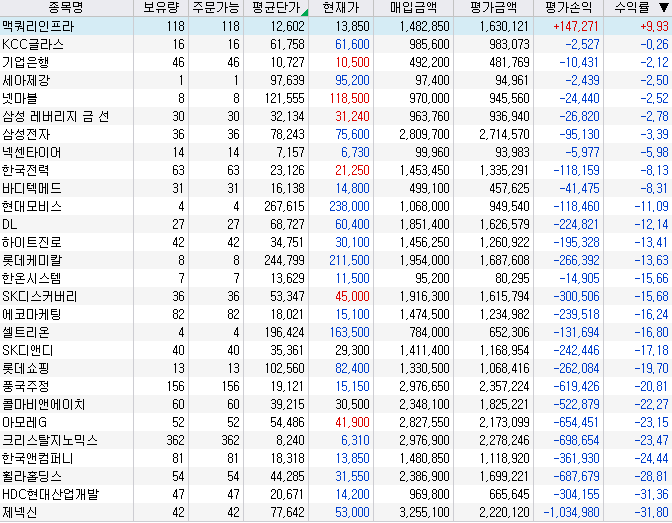
Task: Select the 맥쿼리인프라 row
Action: [x=336, y=26]
